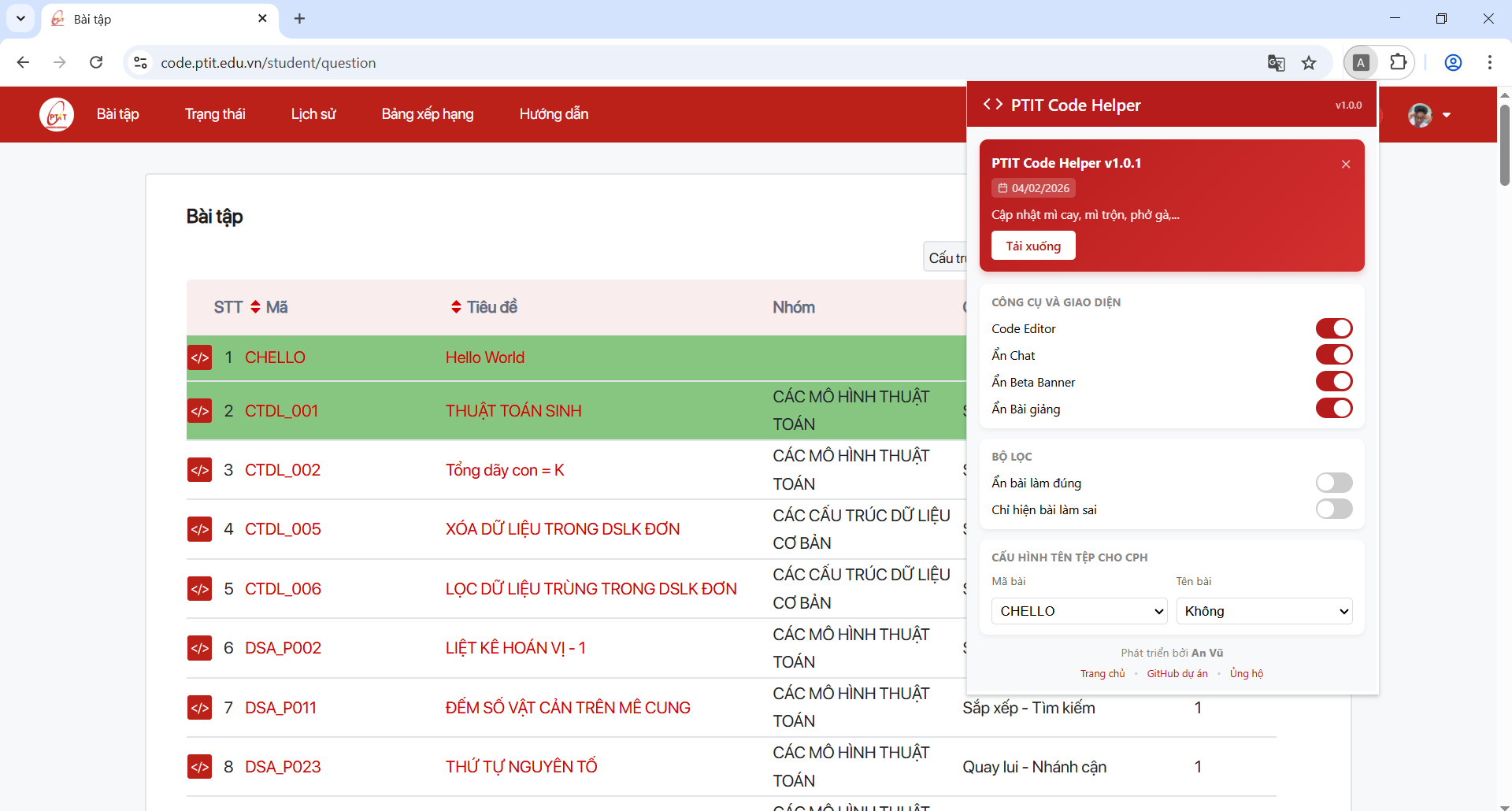Image resolution: width=1512 pixels, height=811 pixels.
Task: Enable Chỉ hiện bài làm sai toggle
Action: tap(1334, 509)
